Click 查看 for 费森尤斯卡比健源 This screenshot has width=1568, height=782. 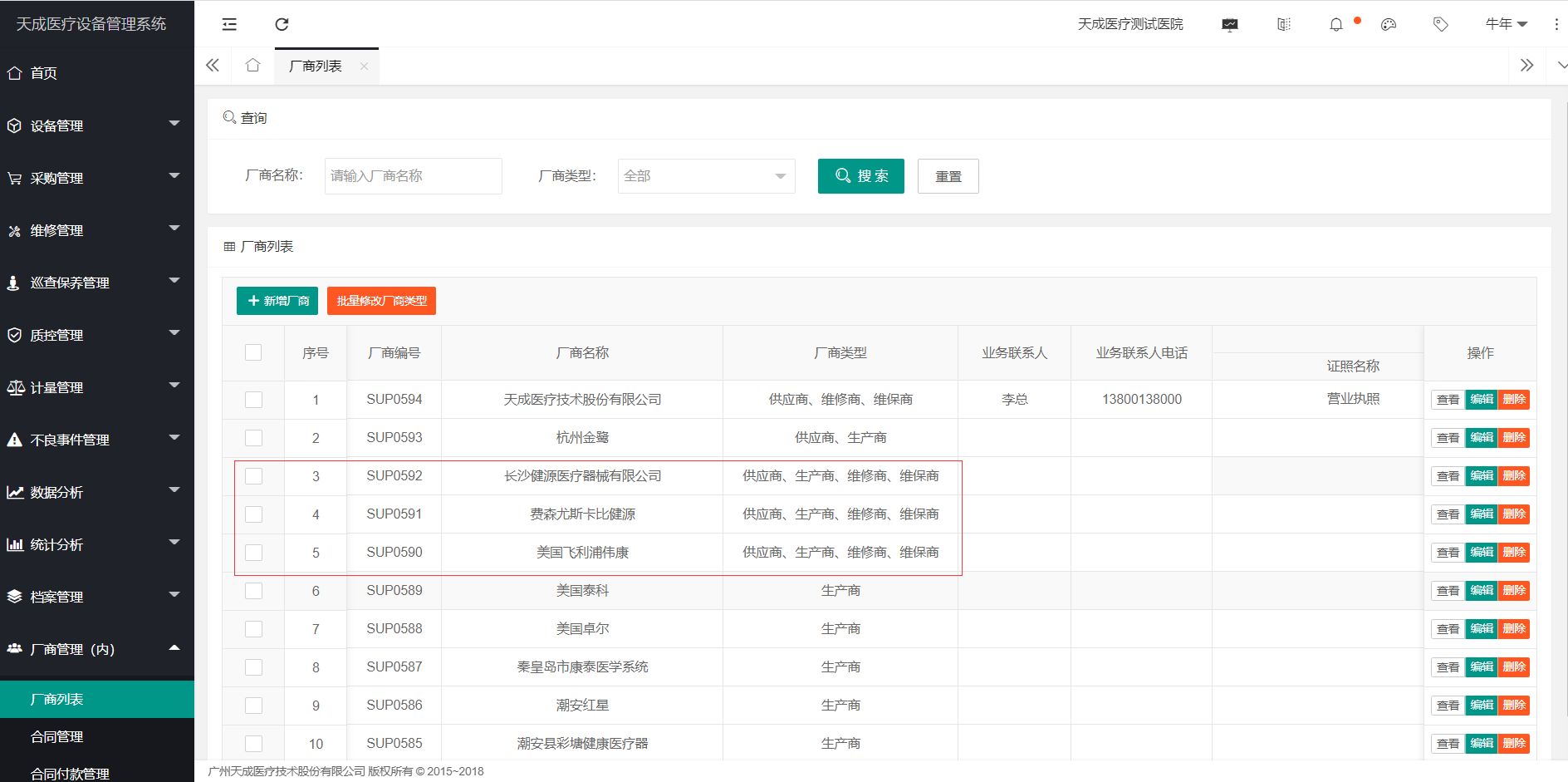1448,514
